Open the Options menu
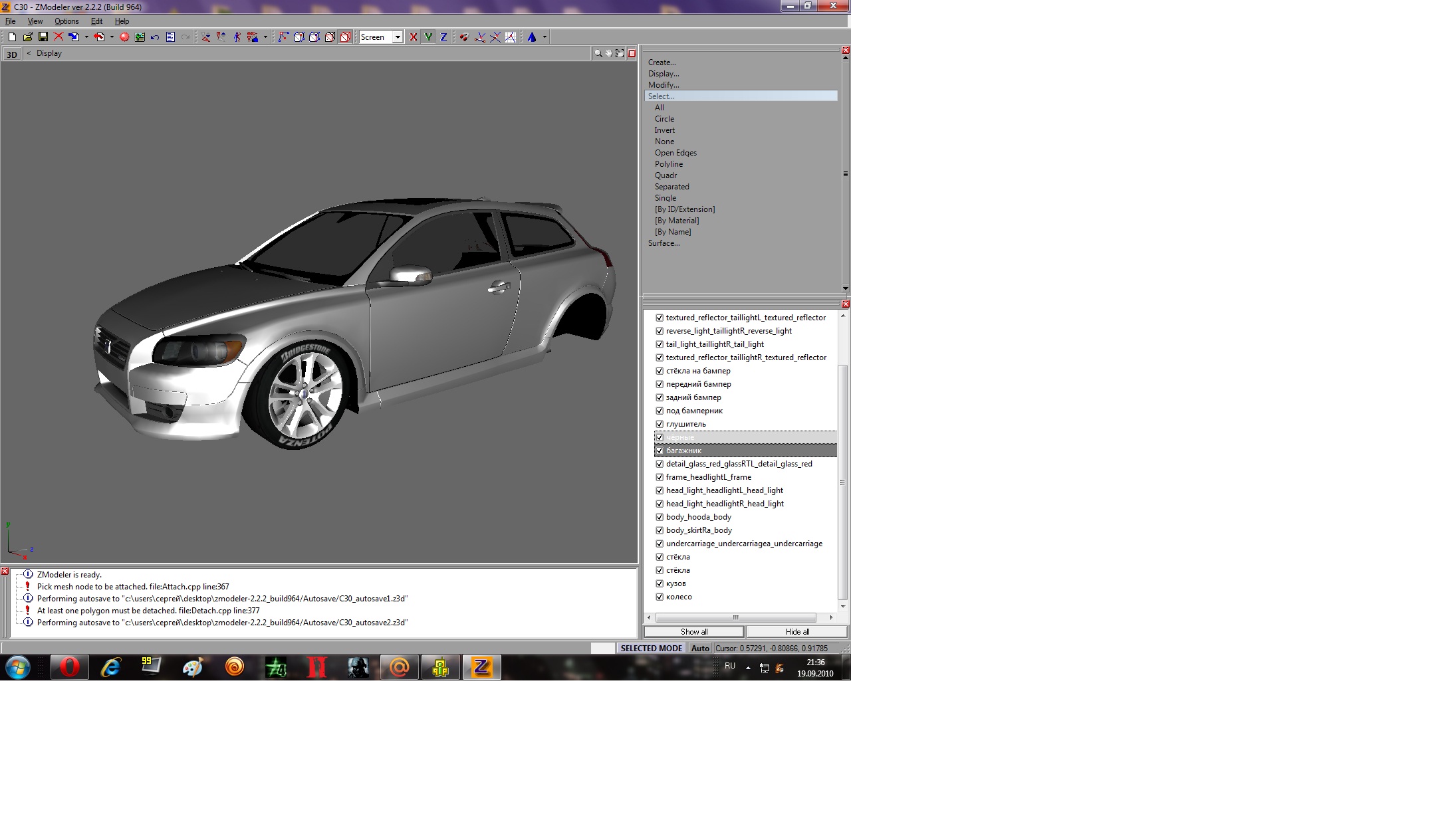 pyautogui.click(x=66, y=21)
